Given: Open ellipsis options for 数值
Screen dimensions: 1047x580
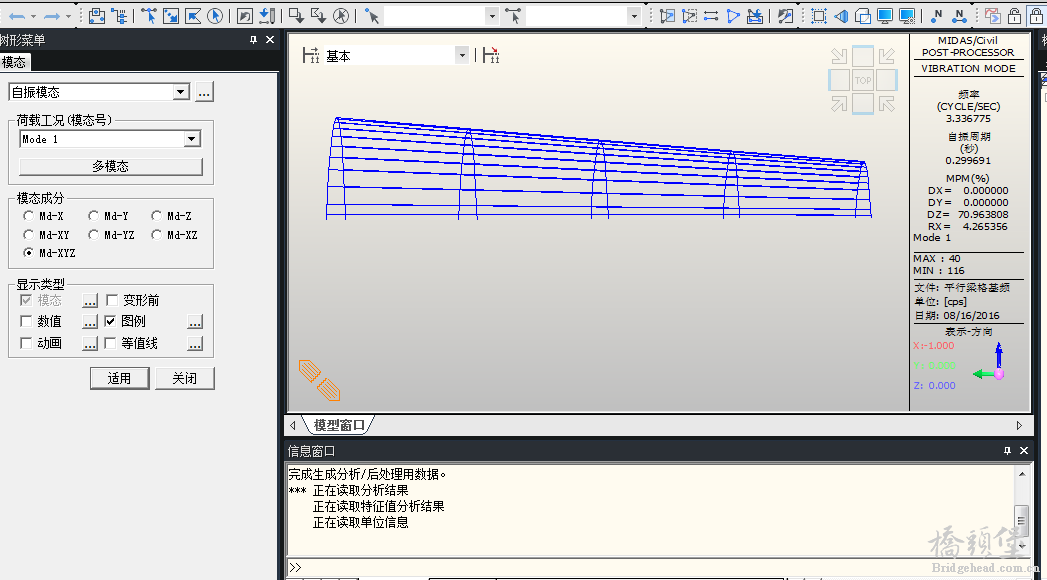Looking at the screenshot, I should coord(90,322).
